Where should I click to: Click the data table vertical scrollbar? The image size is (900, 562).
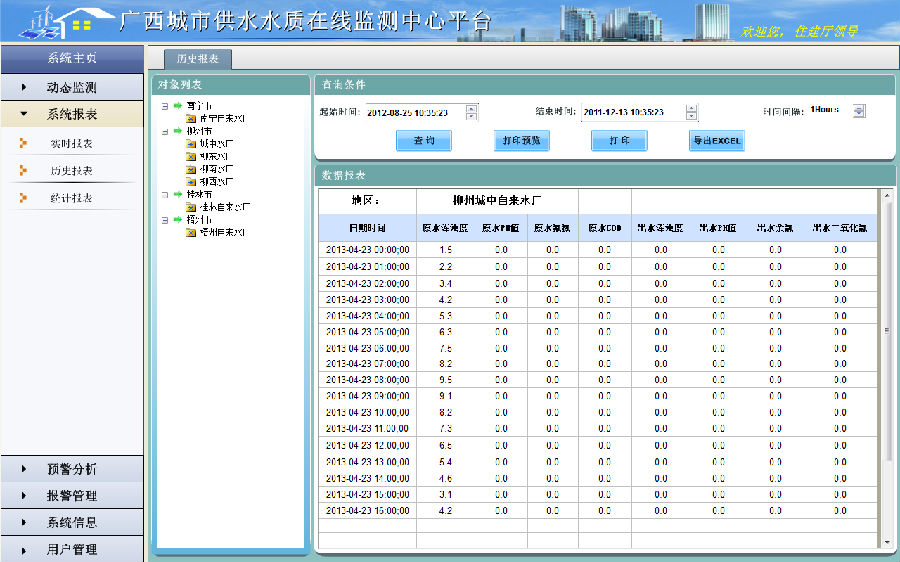click(886, 330)
